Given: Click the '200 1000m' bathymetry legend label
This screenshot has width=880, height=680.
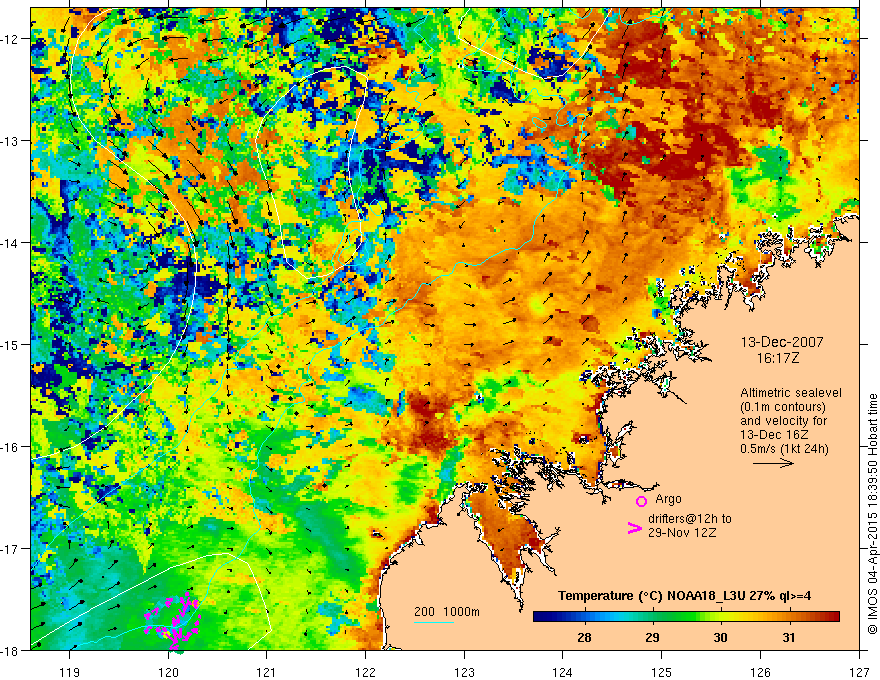Looking at the screenshot, I should [447, 612].
